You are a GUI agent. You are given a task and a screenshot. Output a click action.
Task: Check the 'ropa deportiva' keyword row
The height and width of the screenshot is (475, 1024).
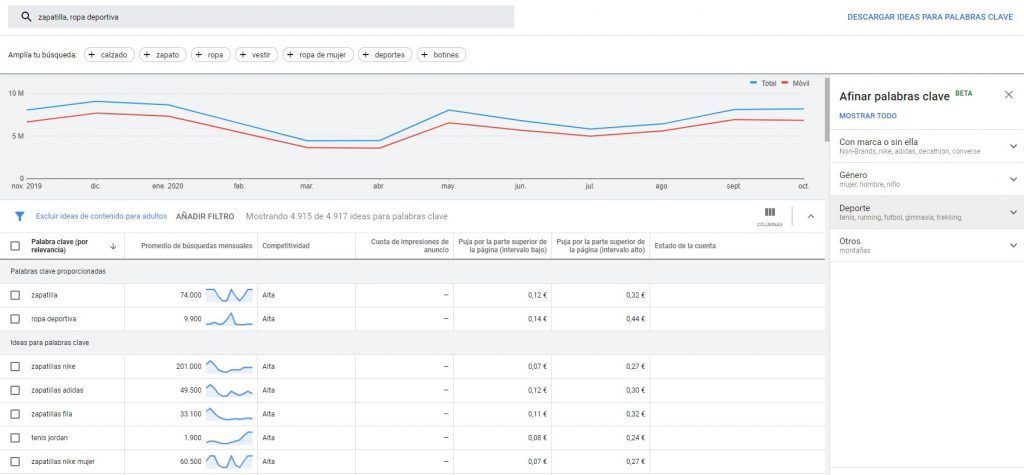point(15,319)
